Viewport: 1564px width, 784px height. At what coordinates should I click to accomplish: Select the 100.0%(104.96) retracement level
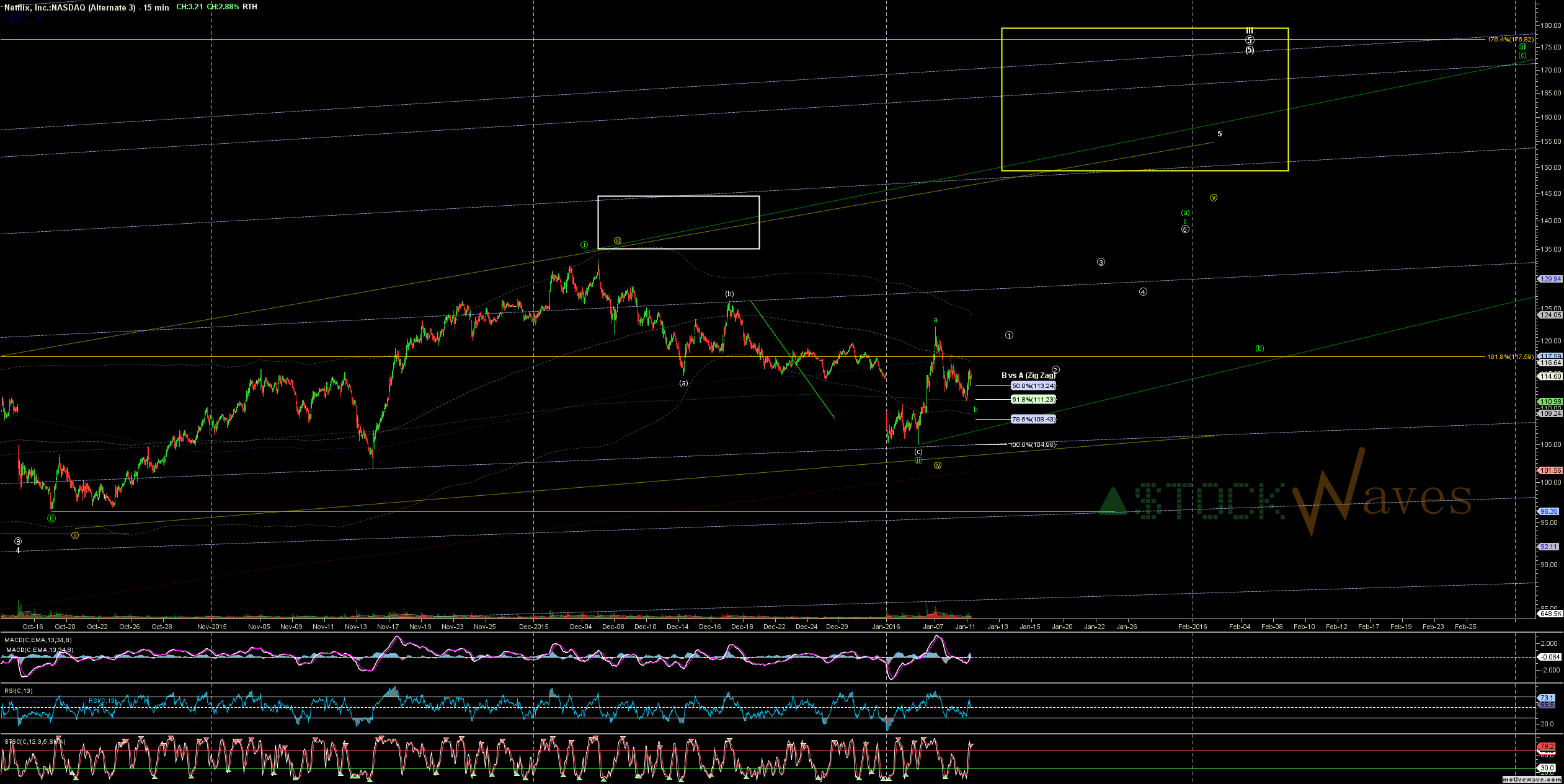point(1033,445)
